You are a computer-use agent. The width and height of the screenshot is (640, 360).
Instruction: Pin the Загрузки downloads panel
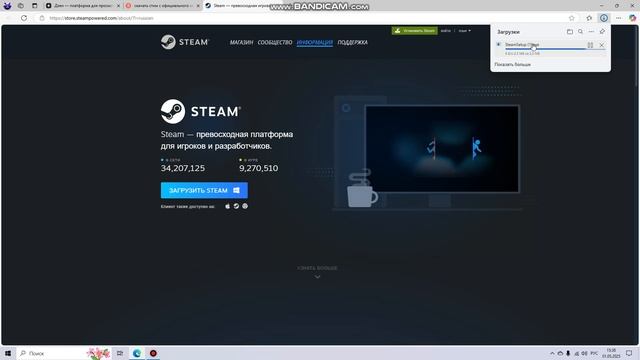pos(602,31)
